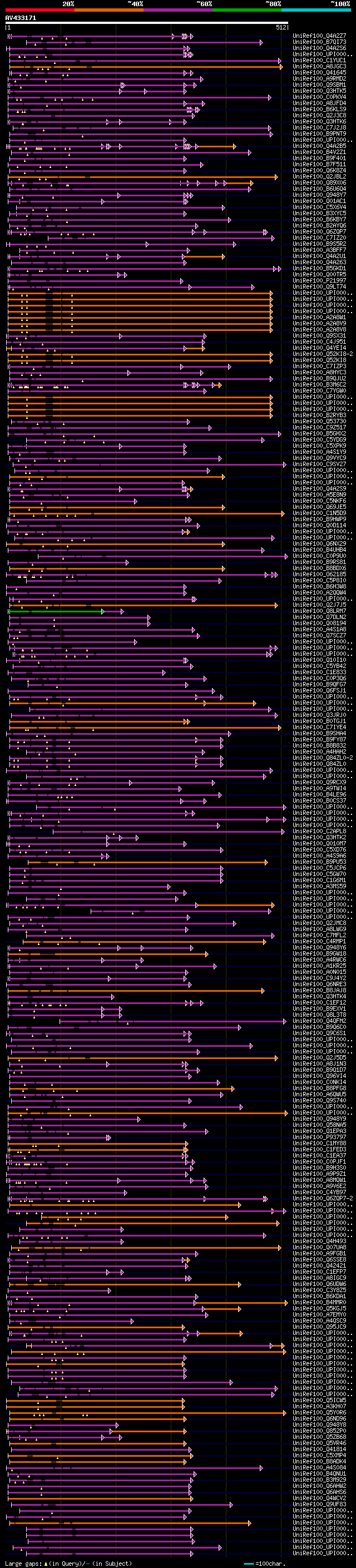The image size is (356, 1568).
Task: Select the UniRef100_C2APL8 label
Action: click(x=319, y=832)
